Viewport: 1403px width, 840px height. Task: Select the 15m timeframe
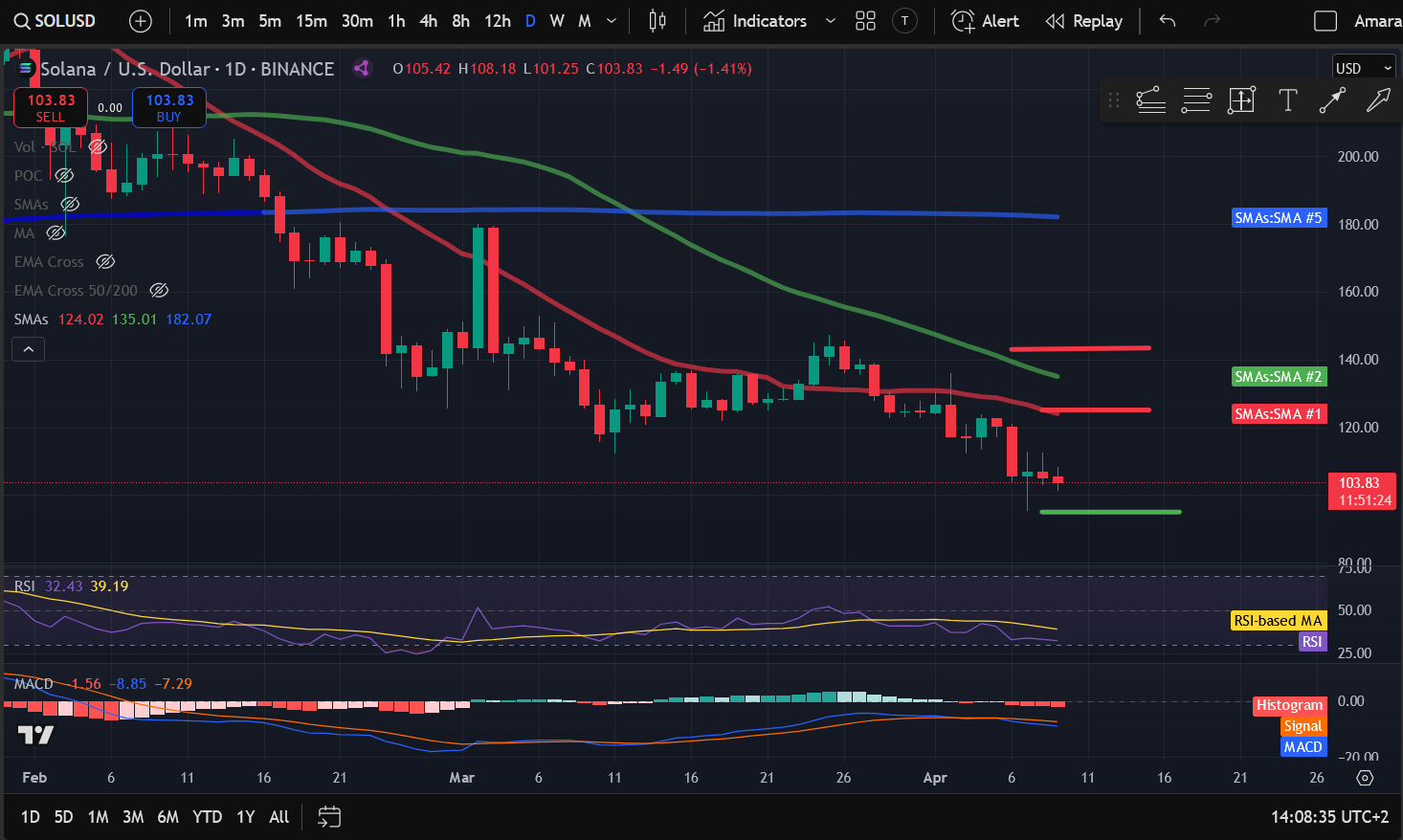pyautogui.click(x=311, y=21)
